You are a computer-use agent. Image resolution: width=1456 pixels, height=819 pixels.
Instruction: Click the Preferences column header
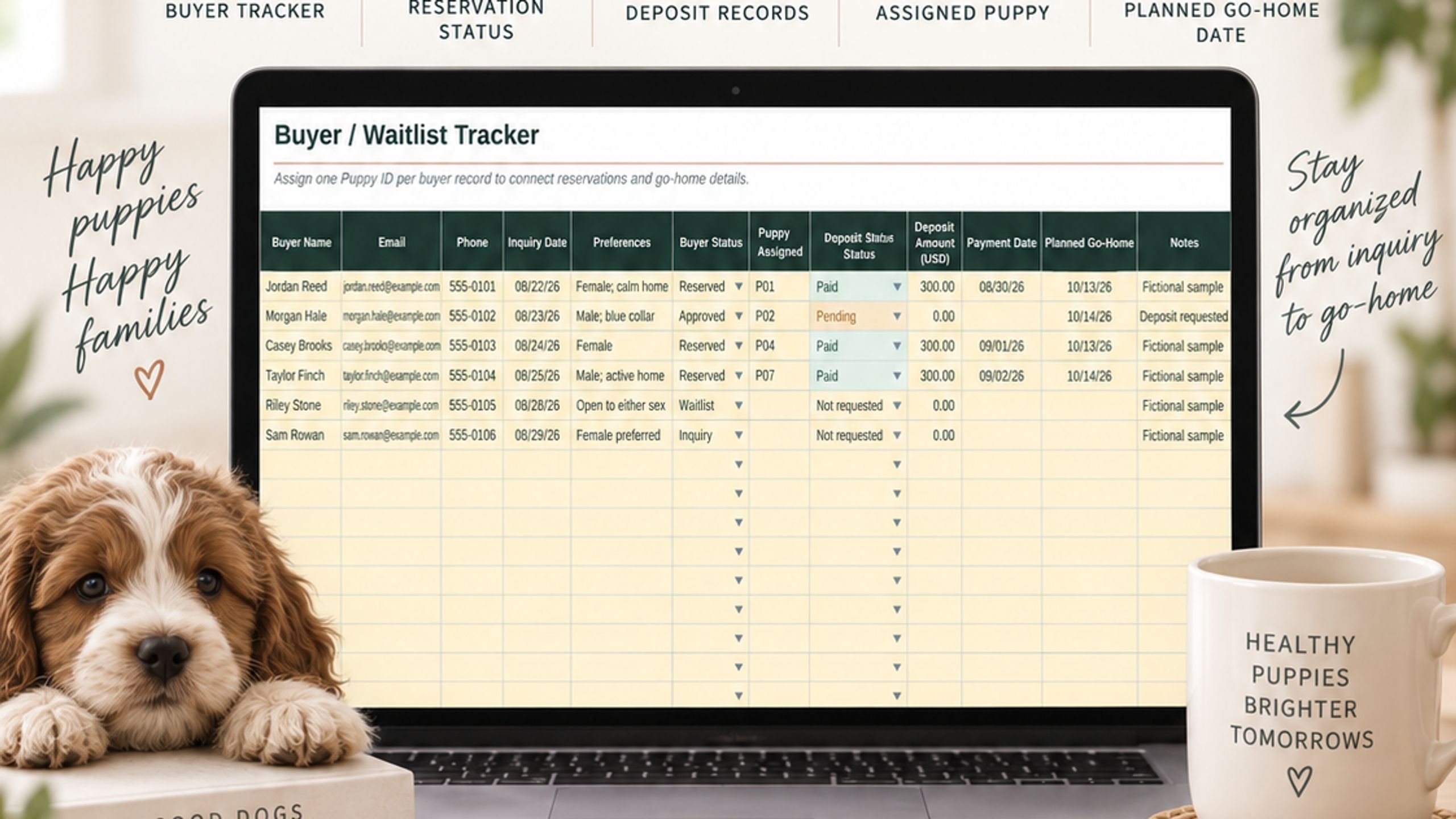point(622,242)
